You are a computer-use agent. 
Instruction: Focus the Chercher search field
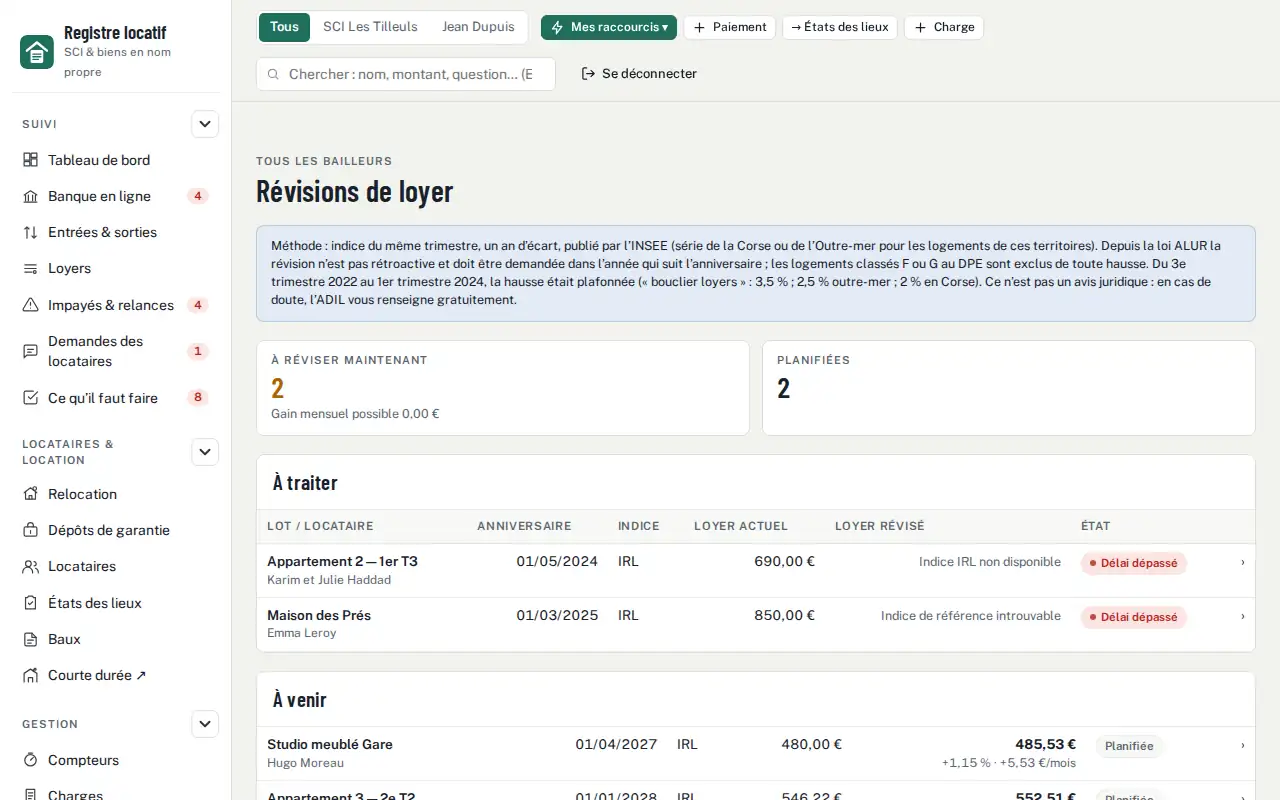point(406,74)
